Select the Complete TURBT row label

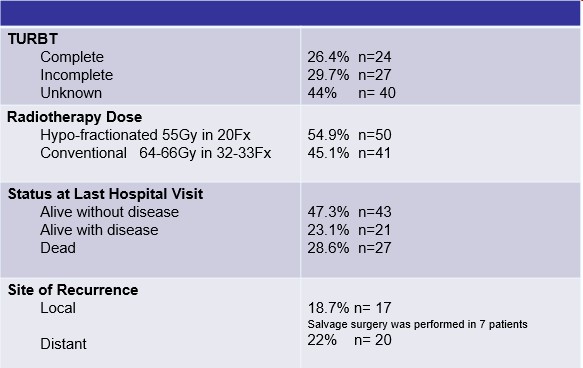point(72,57)
